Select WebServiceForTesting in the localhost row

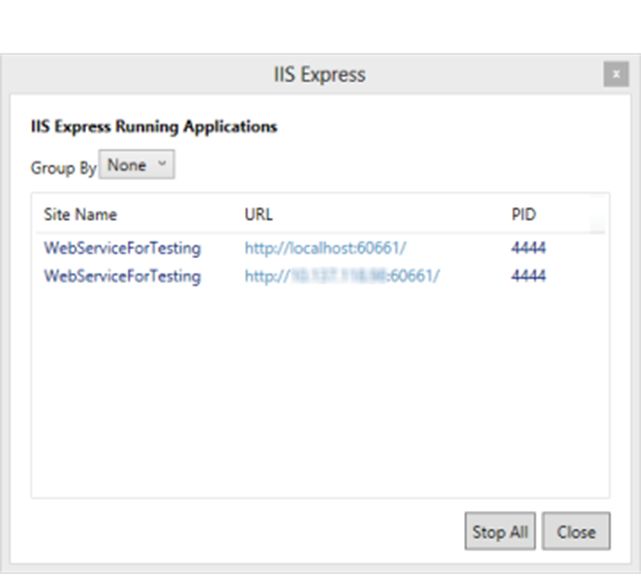[122, 248]
